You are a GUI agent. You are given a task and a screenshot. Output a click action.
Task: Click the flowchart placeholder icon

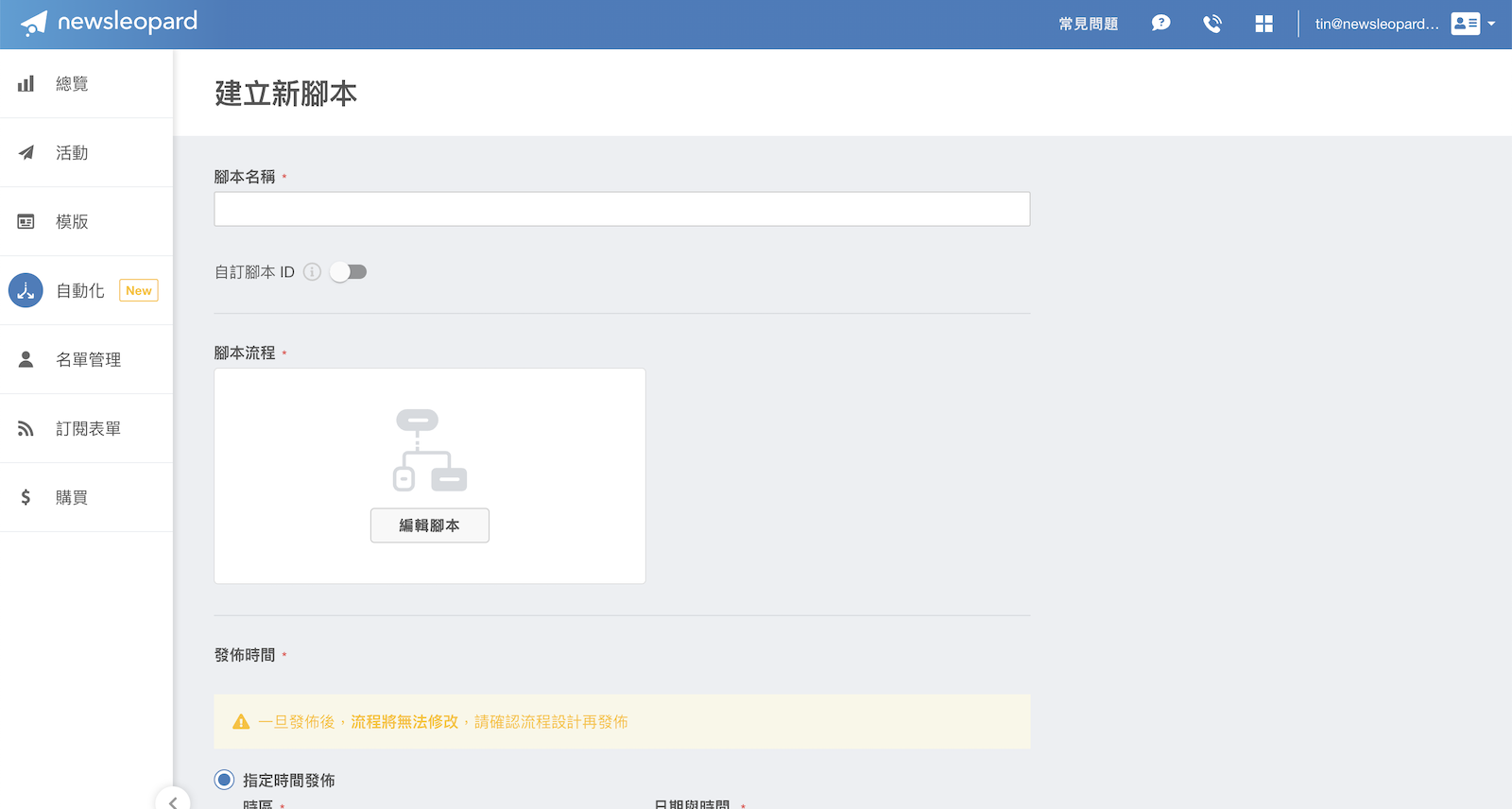[430, 450]
